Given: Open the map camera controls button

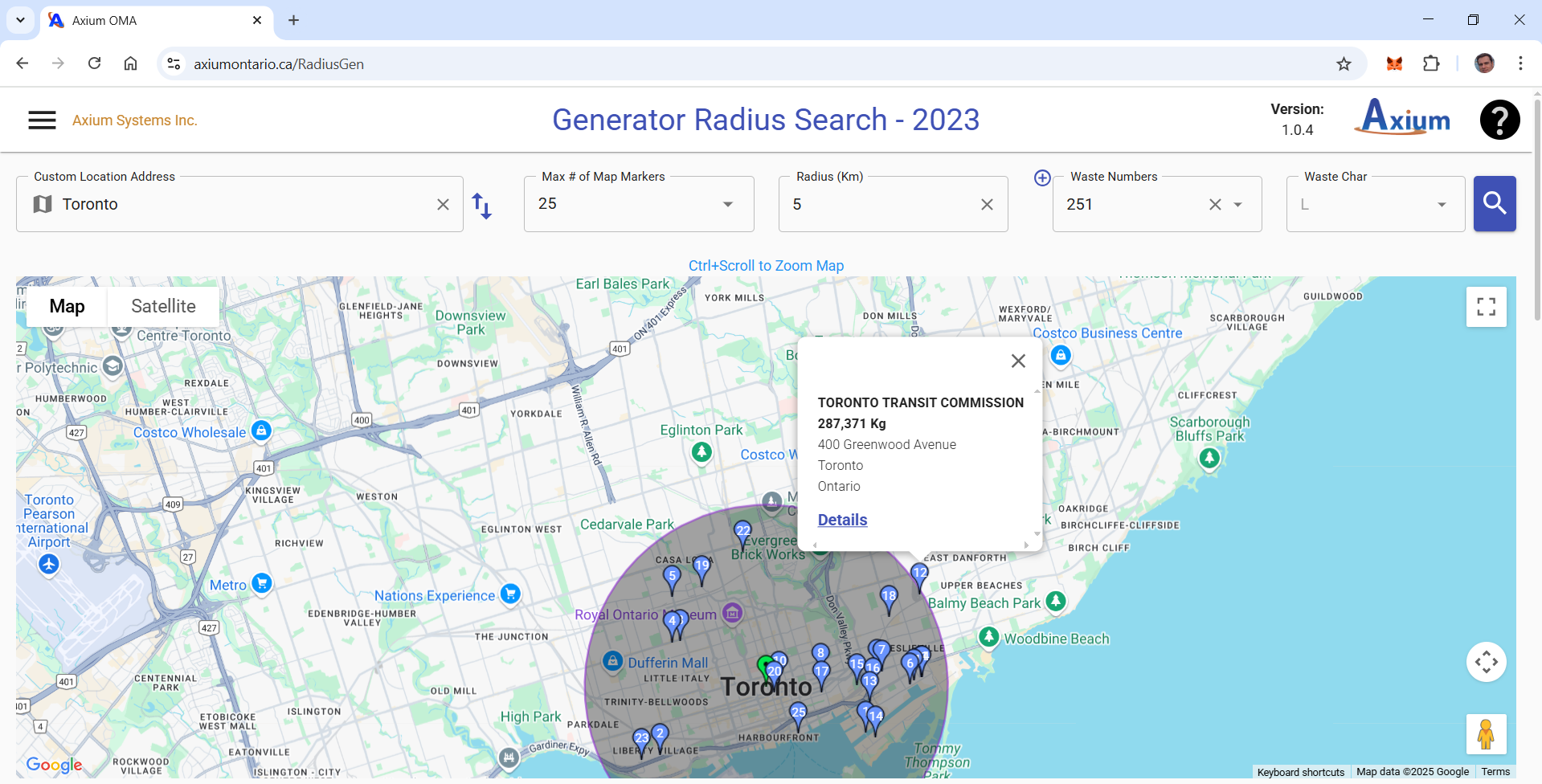Looking at the screenshot, I should 1486,662.
